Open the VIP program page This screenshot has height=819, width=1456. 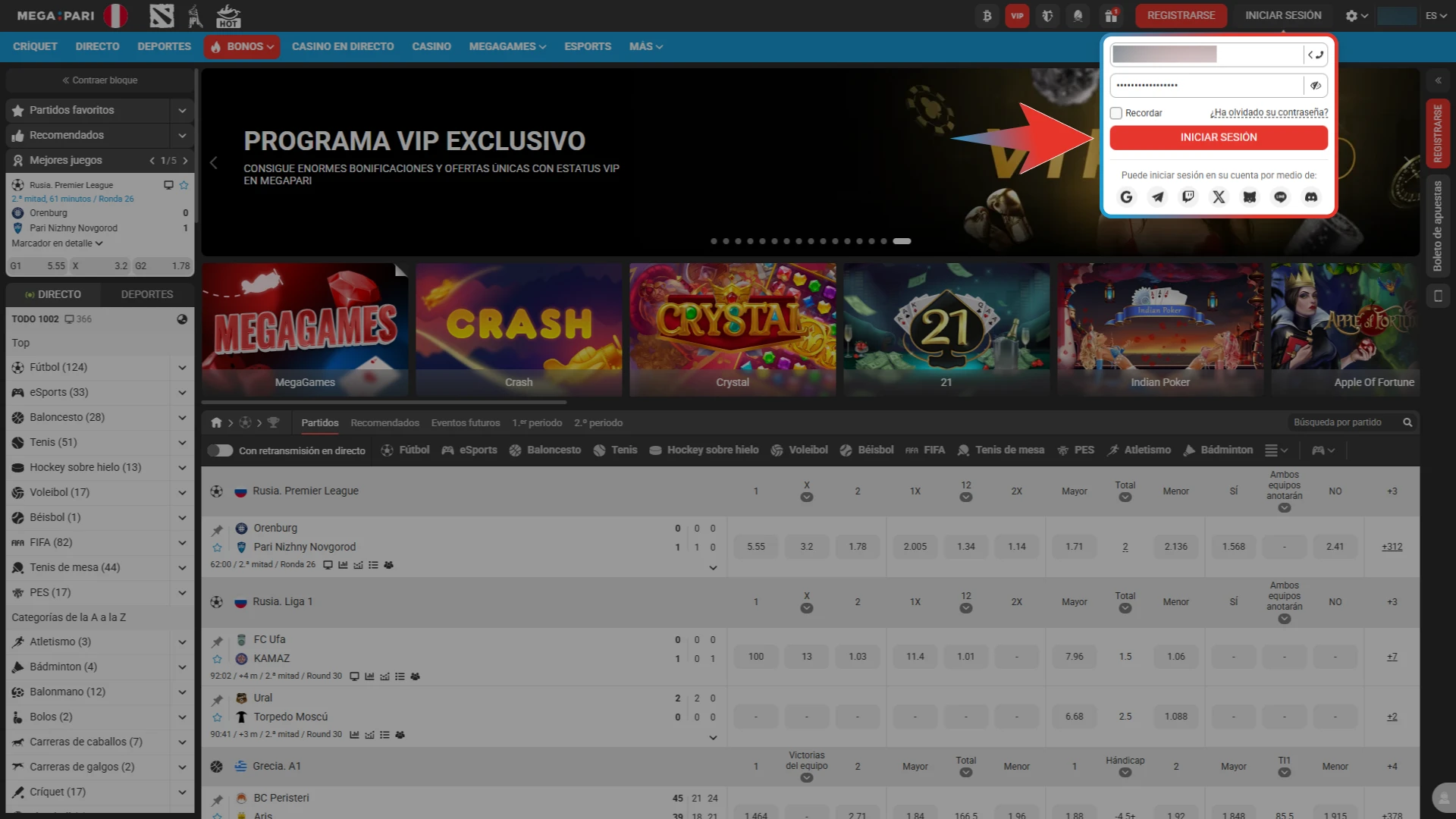click(x=1017, y=15)
